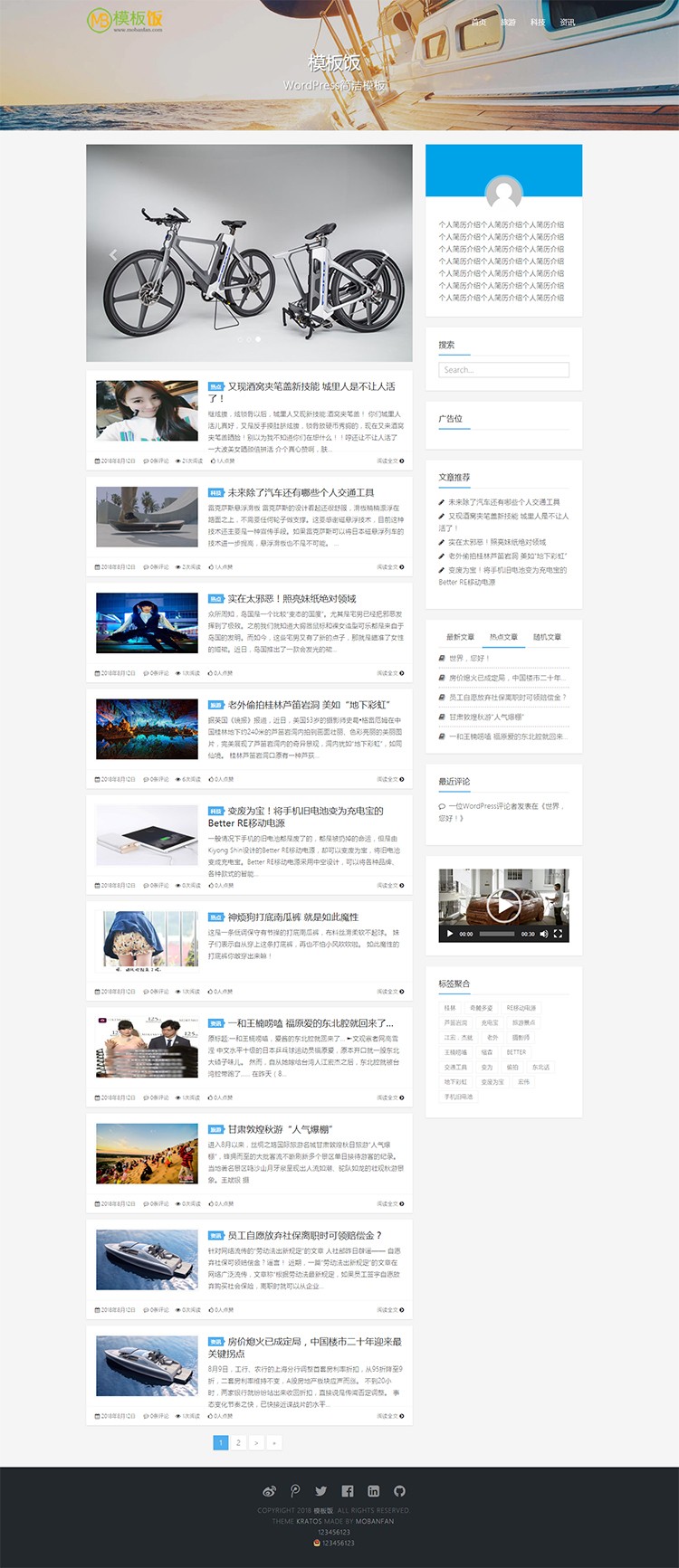The width and height of the screenshot is (679, 1568).
Task: Play the video using control bar play button
Action: [x=449, y=933]
